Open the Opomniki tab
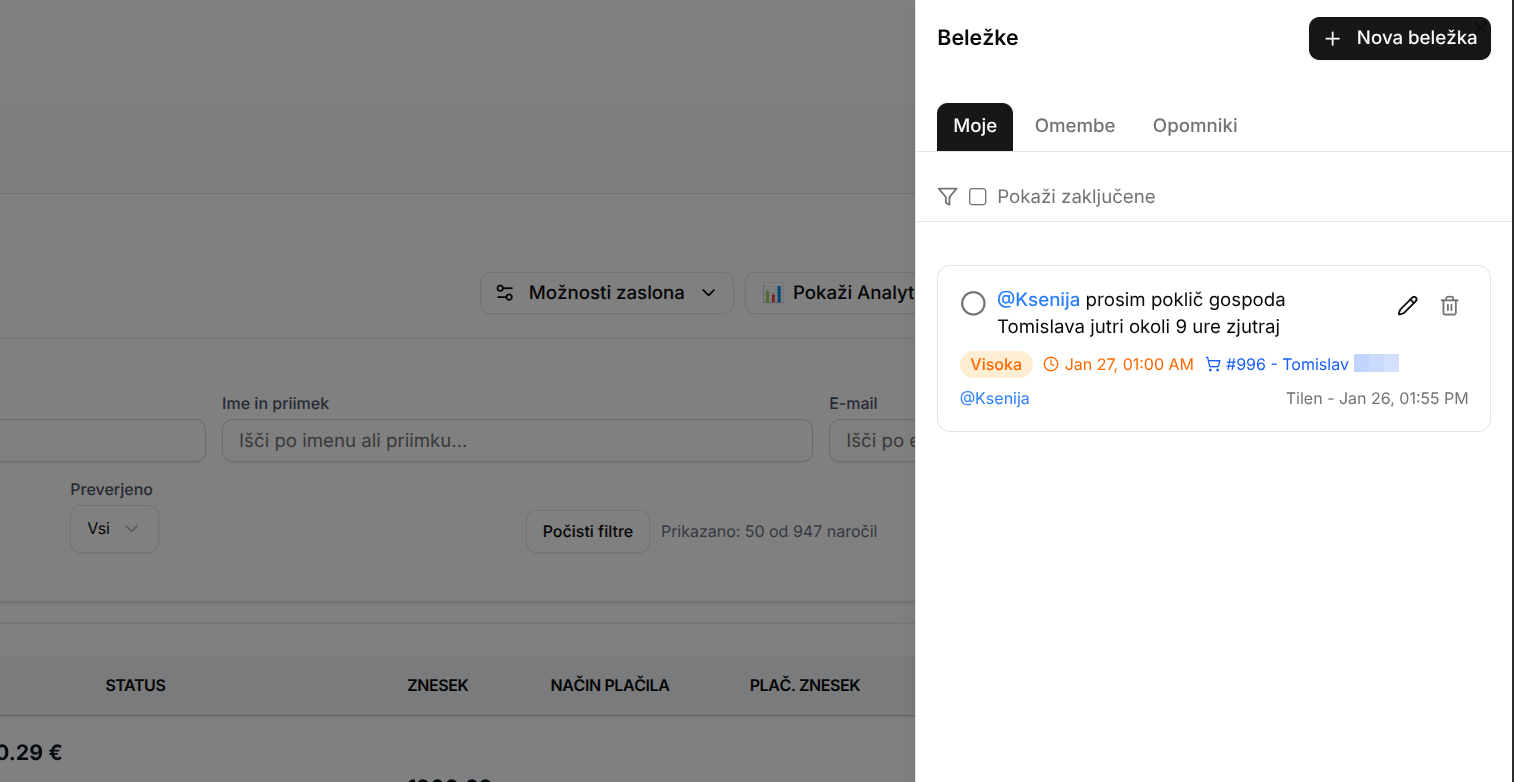 tap(1194, 126)
